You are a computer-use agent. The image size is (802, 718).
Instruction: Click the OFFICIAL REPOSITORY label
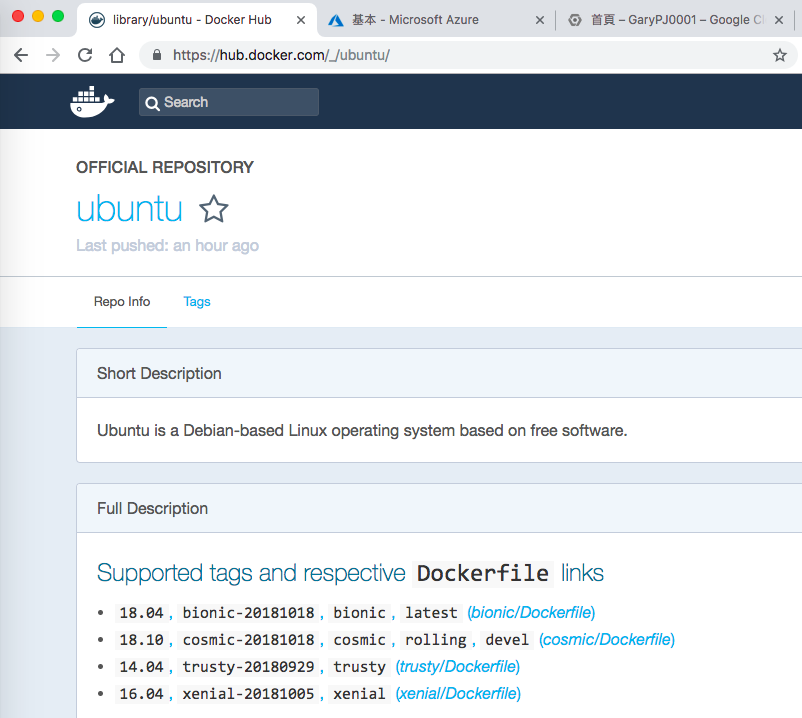pos(165,167)
